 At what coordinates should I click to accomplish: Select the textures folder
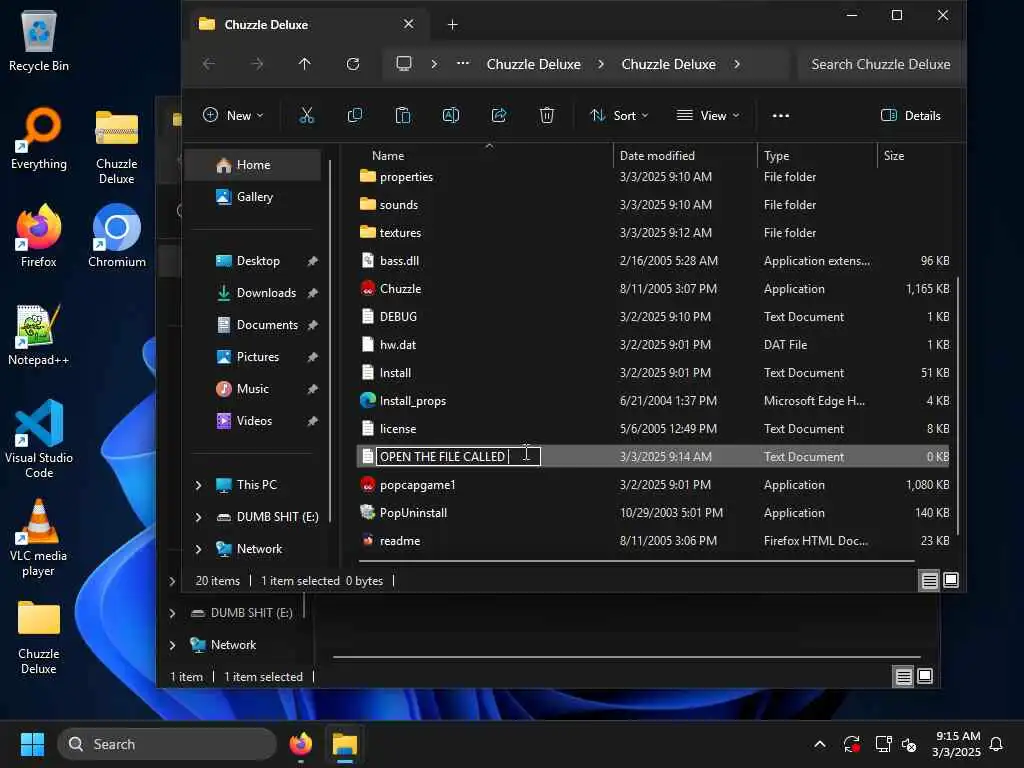coord(653,233)
